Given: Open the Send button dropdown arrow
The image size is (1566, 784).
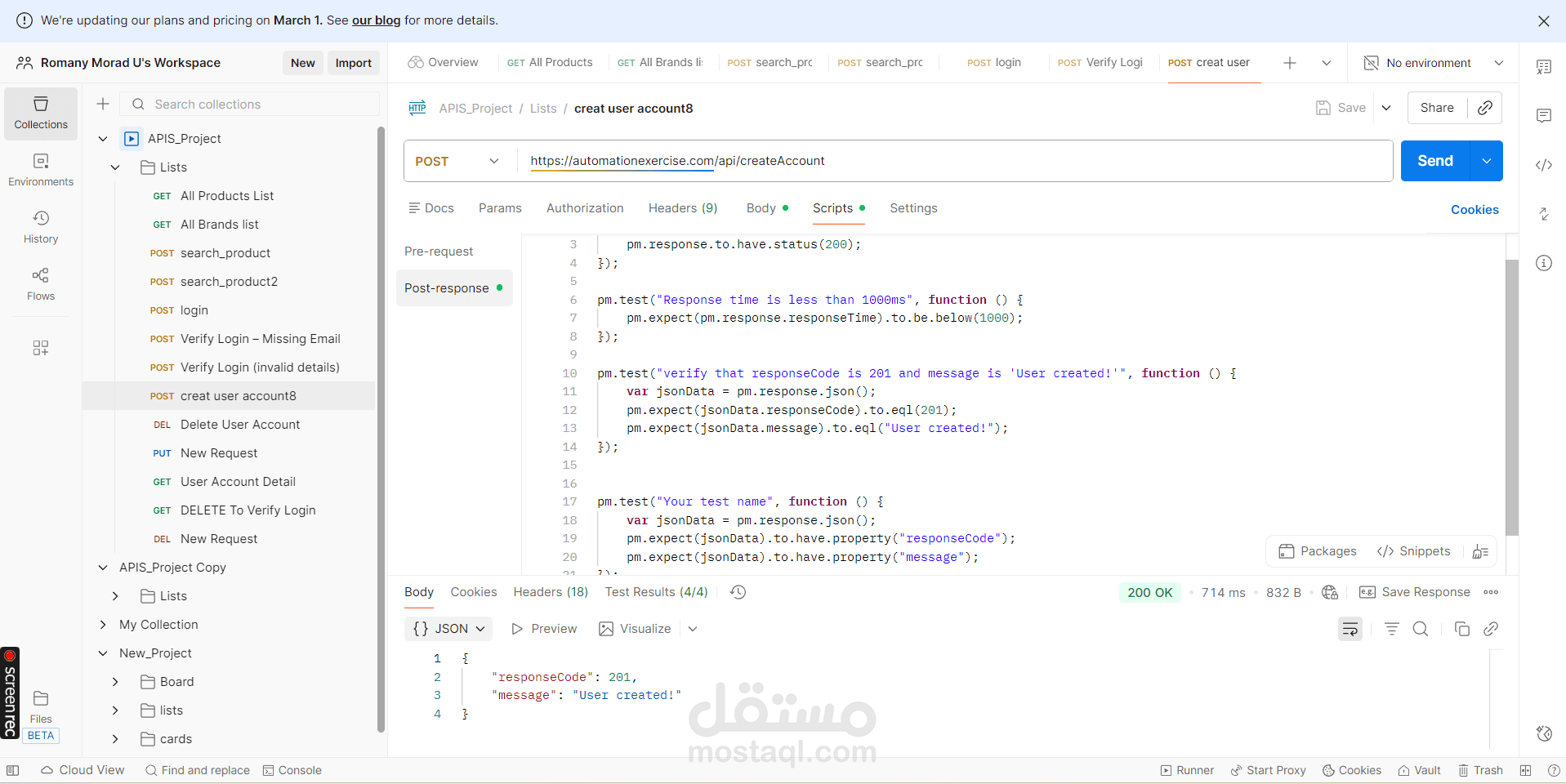Looking at the screenshot, I should point(1487,161).
